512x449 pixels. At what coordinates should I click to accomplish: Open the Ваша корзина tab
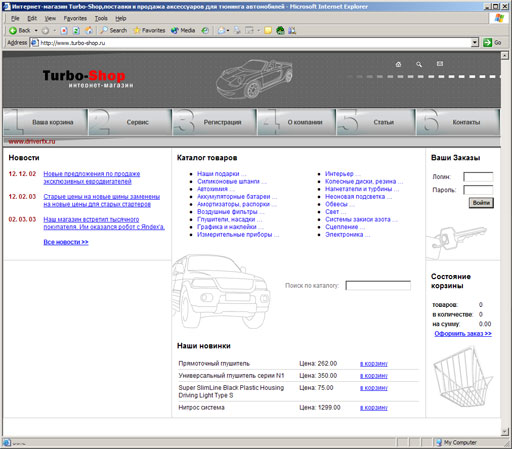(x=45, y=122)
